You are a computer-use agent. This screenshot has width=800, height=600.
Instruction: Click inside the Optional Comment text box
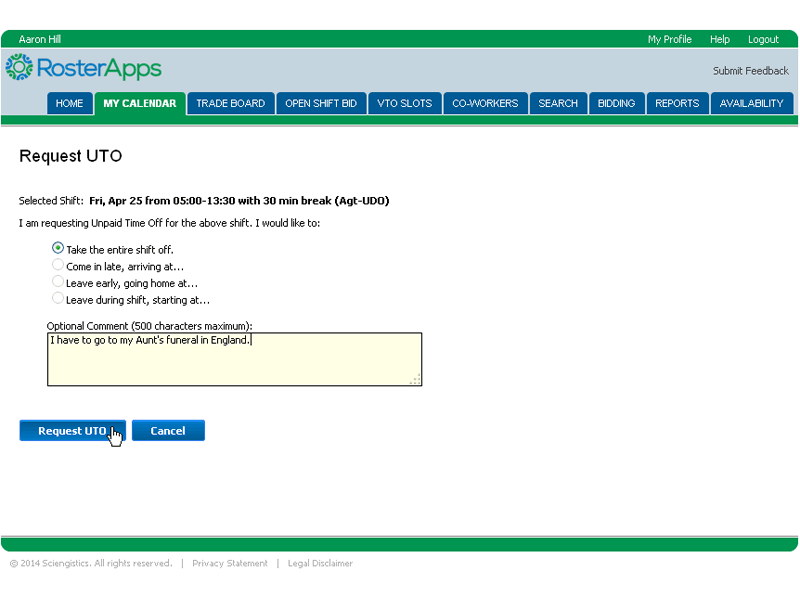(x=234, y=363)
